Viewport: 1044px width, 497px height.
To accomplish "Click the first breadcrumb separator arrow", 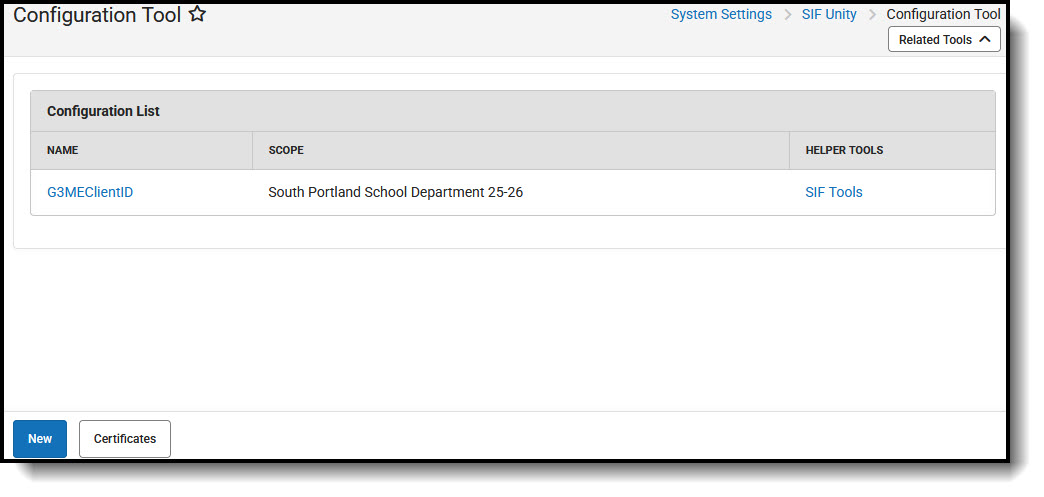I will pyautogui.click(x=787, y=15).
